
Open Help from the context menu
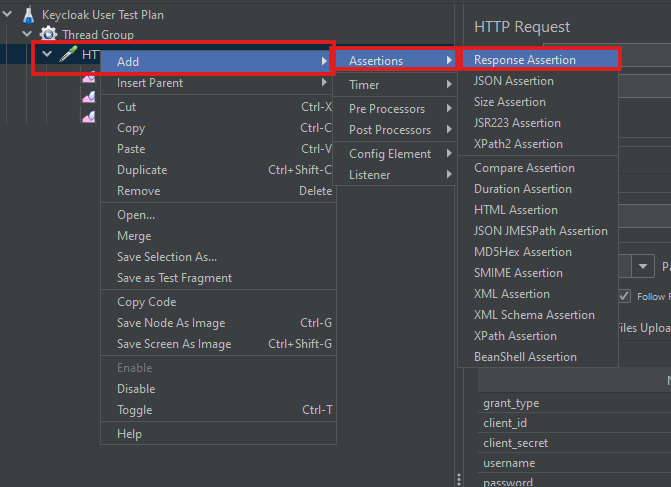click(218, 433)
